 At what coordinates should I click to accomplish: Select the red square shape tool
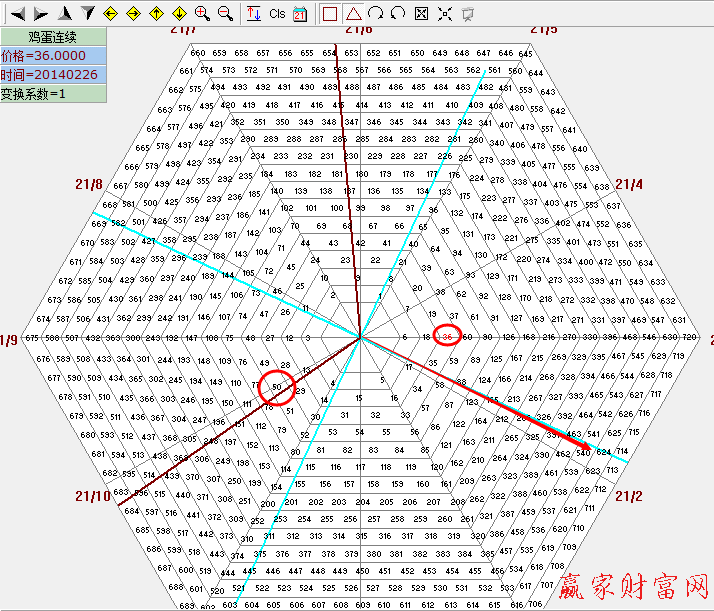[x=330, y=14]
